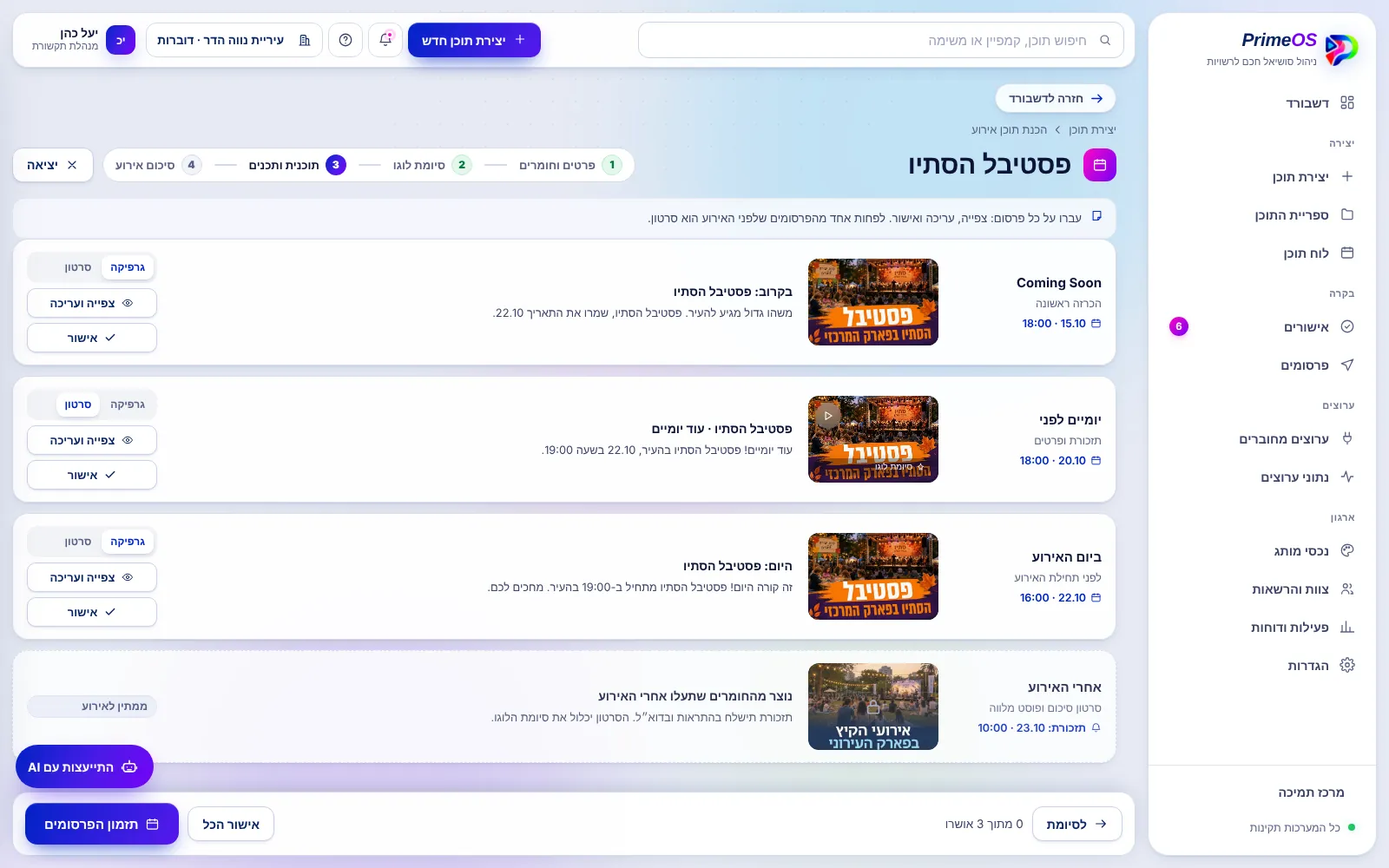The height and width of the screenshot is (868, 1389).
Task: Open אחרי האירוע post thumbnail
Action: tap(873, 707)
